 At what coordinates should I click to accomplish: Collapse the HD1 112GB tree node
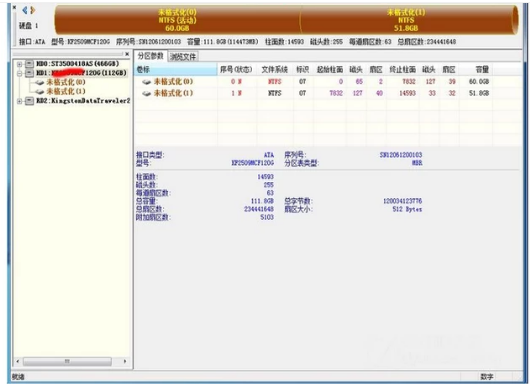[x=20, y=73]
